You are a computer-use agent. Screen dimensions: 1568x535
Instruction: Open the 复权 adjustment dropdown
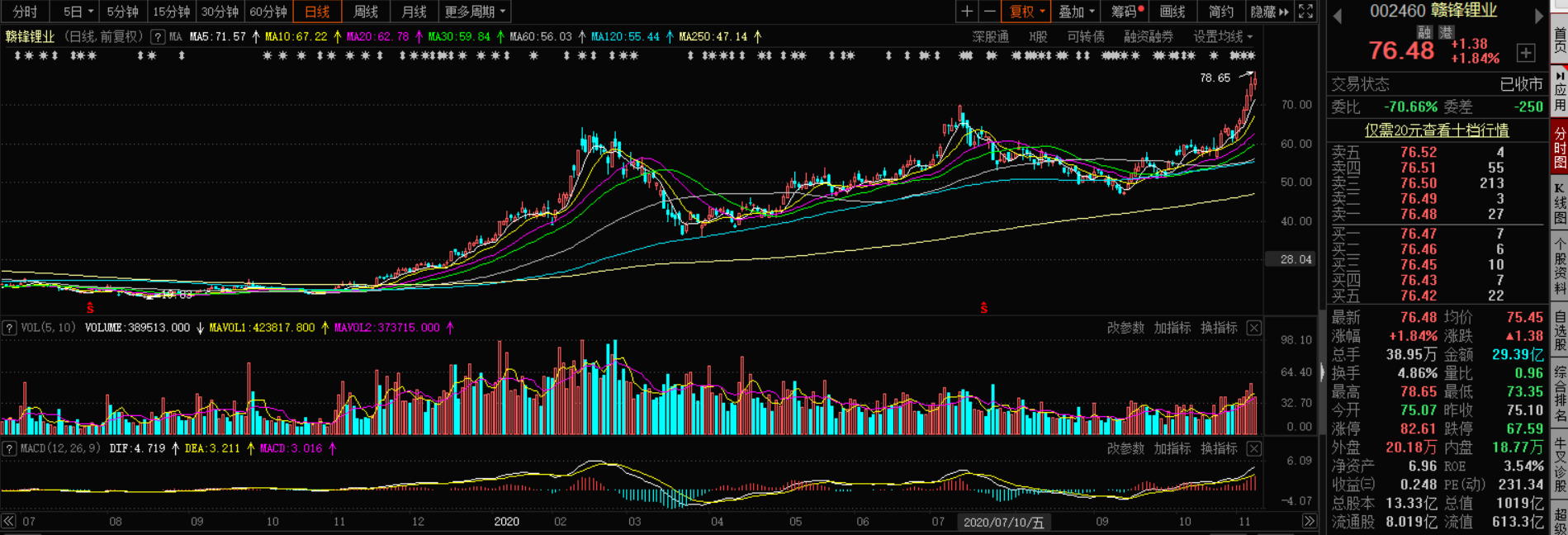(x=1026, y=12)
